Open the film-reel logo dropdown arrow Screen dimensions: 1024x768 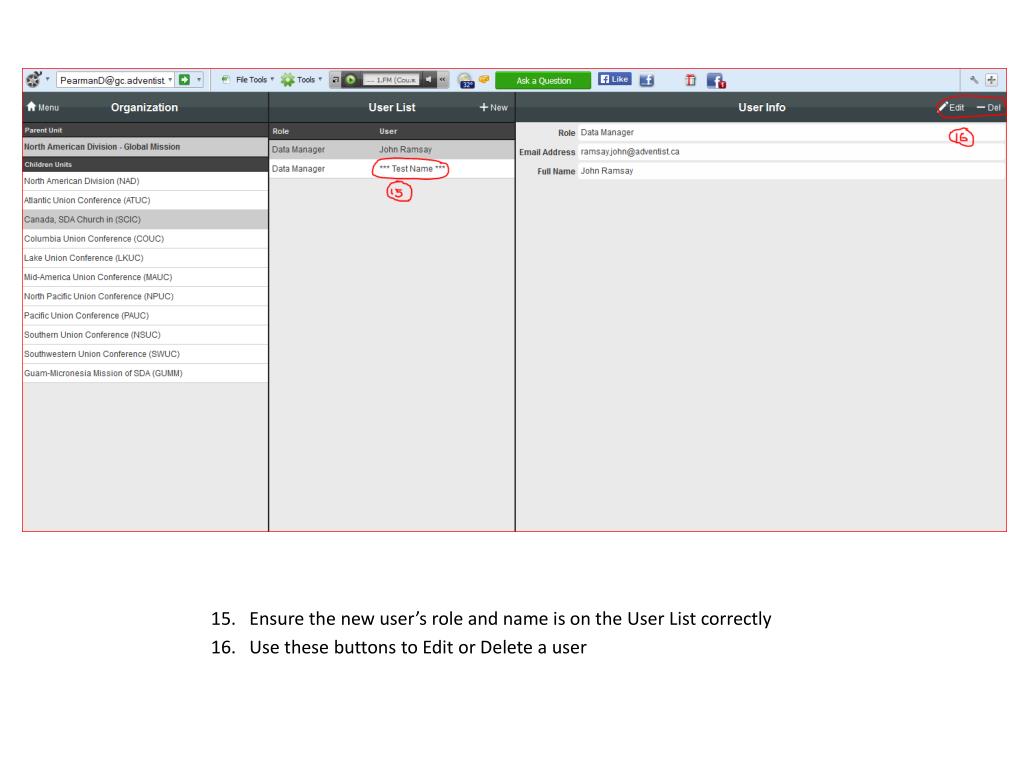(48, 80)
